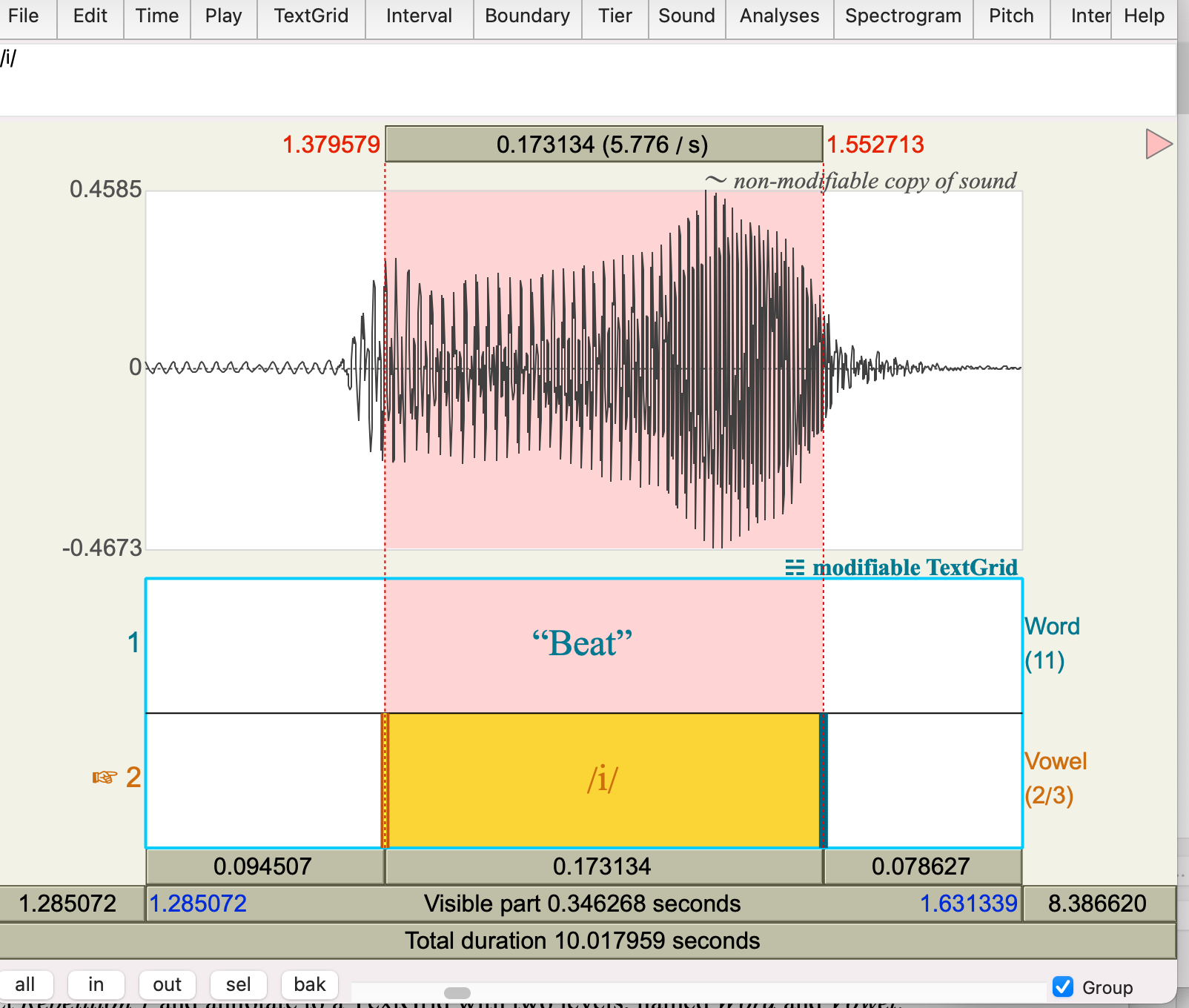
Task: Play the visible part 0.346268 seconds bar
Action: pyautogui.click(x=583, y=903)
